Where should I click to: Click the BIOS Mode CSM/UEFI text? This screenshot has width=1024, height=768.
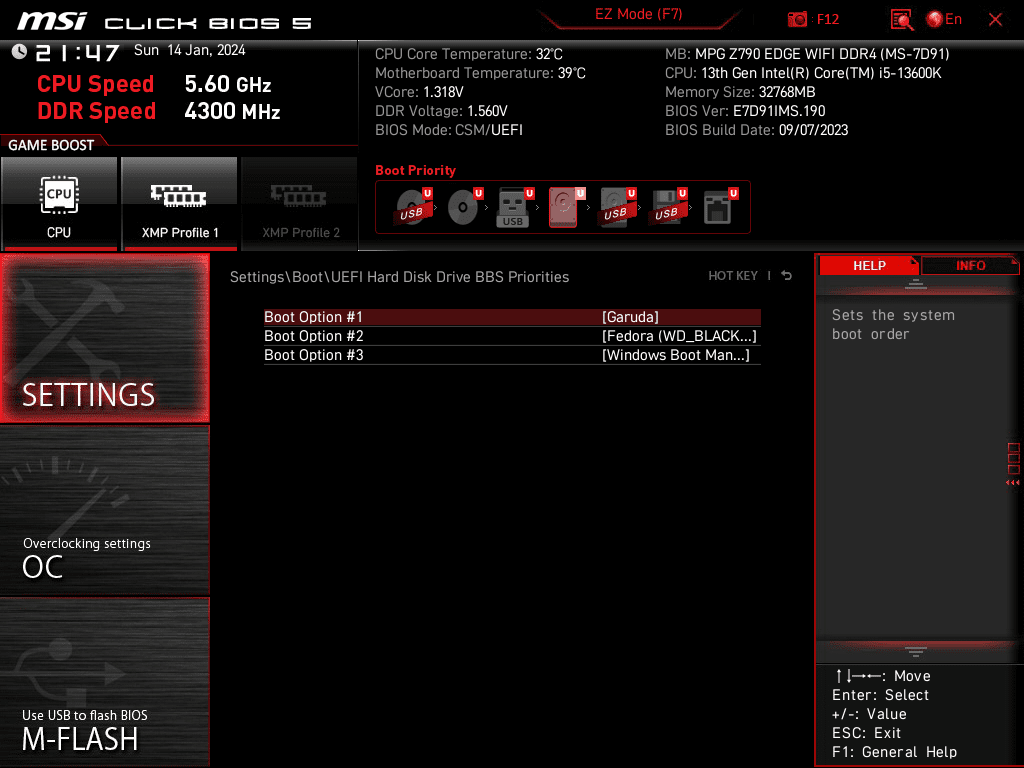[x=449, y=130]
